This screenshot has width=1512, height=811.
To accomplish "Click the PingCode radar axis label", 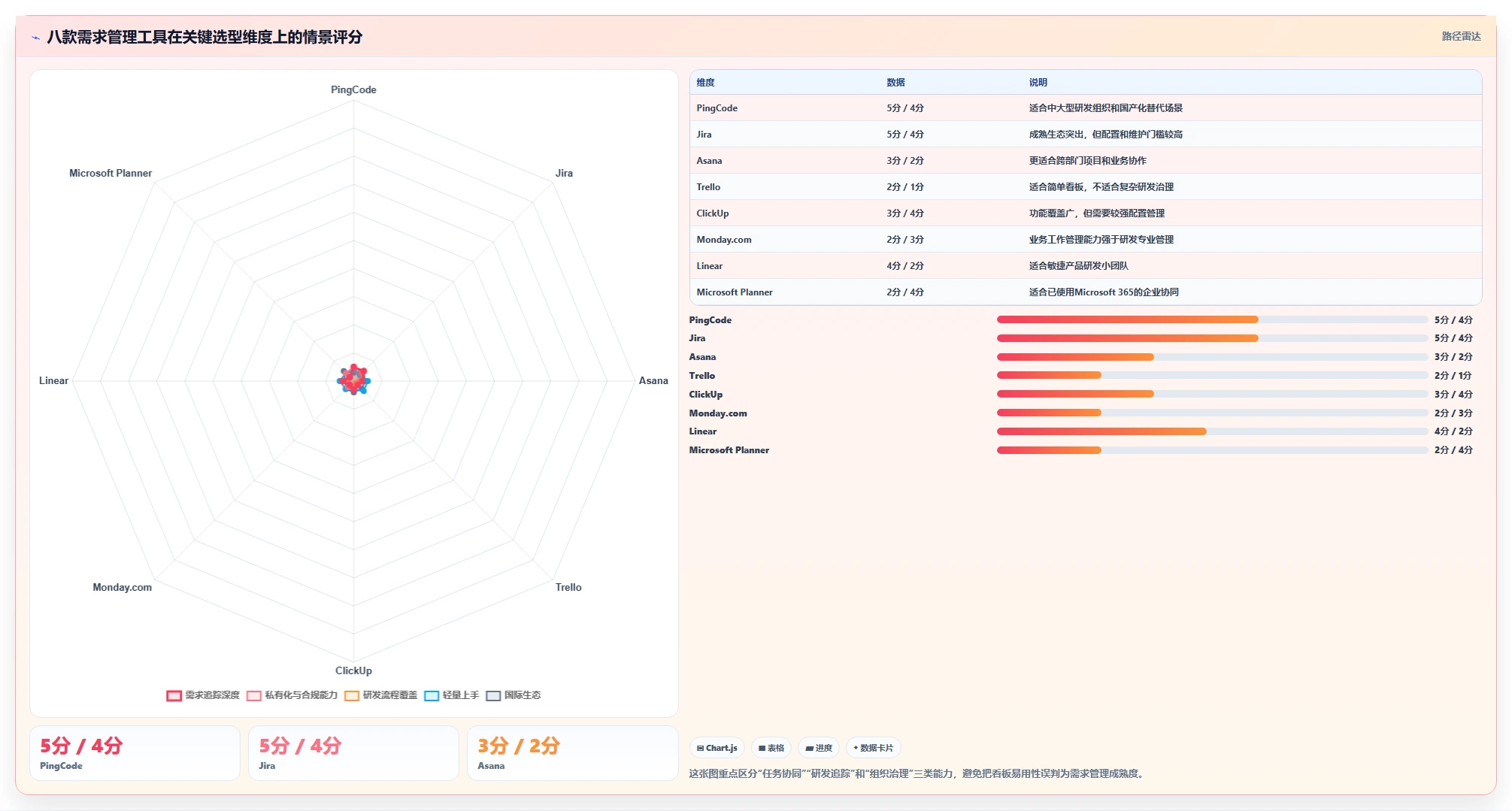I will pos(353,89).
